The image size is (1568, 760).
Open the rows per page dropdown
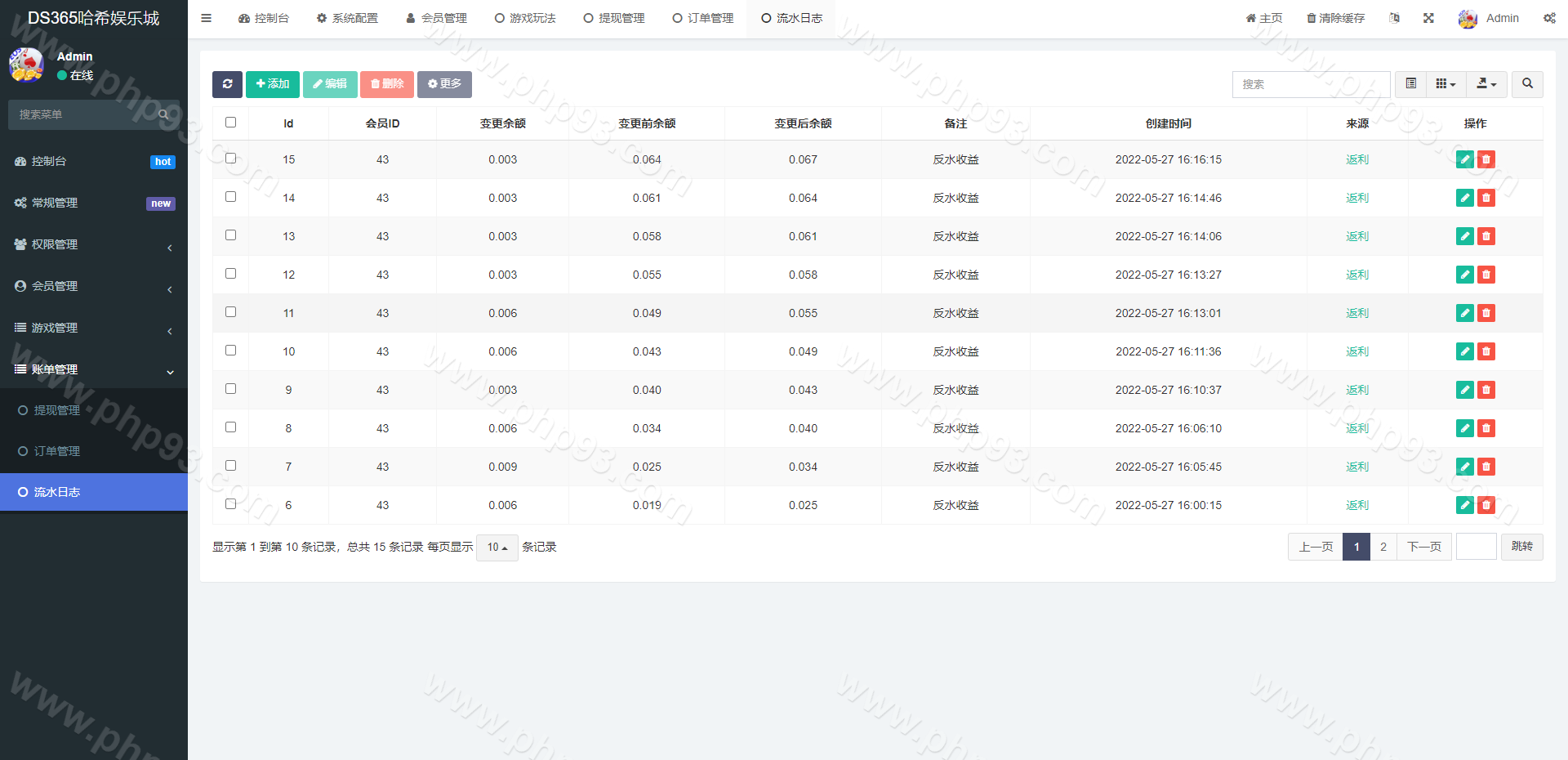(497, 548)
